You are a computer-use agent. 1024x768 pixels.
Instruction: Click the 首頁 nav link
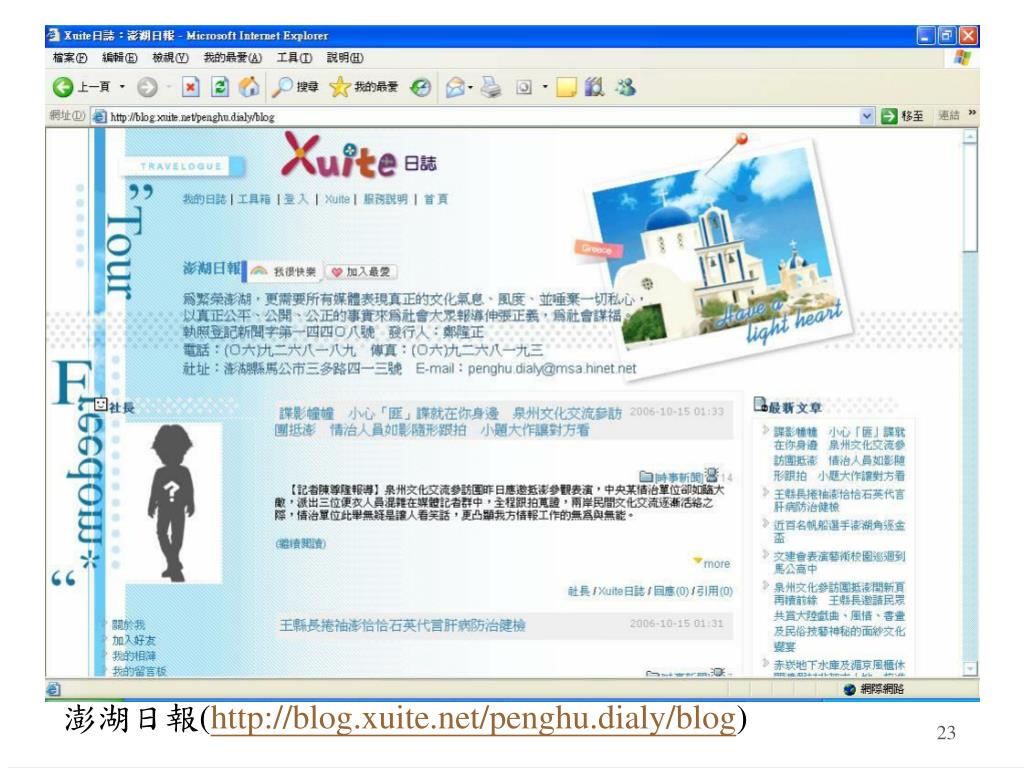tap(436, 199)
